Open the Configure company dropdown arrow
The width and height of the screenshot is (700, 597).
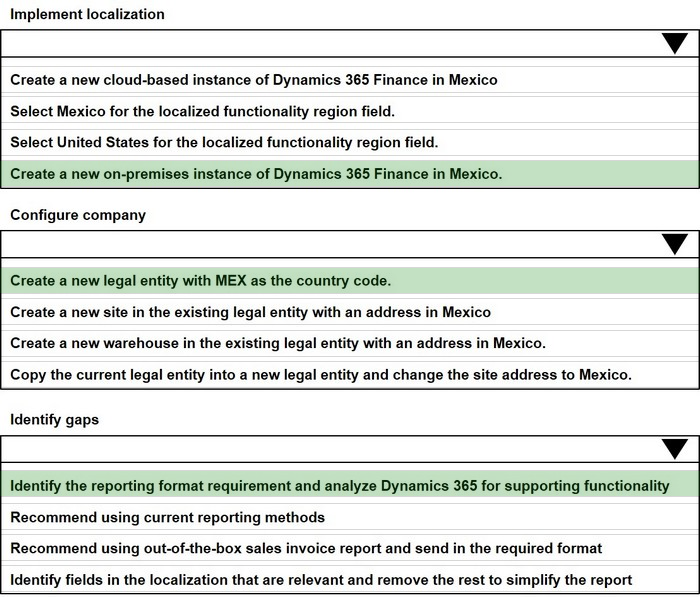[675, 244]
